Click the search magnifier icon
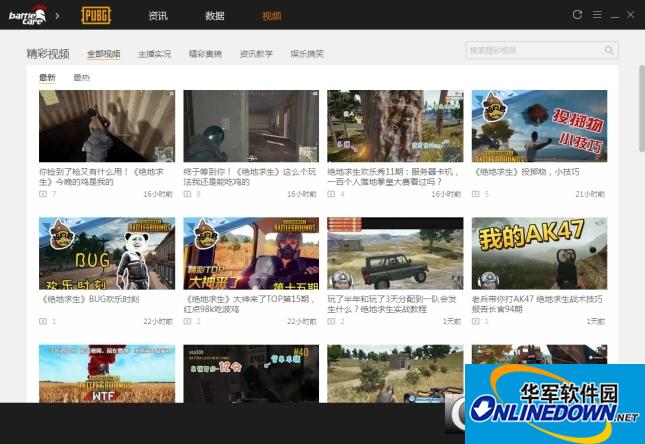The image size is (645, 444). (x=608, y=50)
